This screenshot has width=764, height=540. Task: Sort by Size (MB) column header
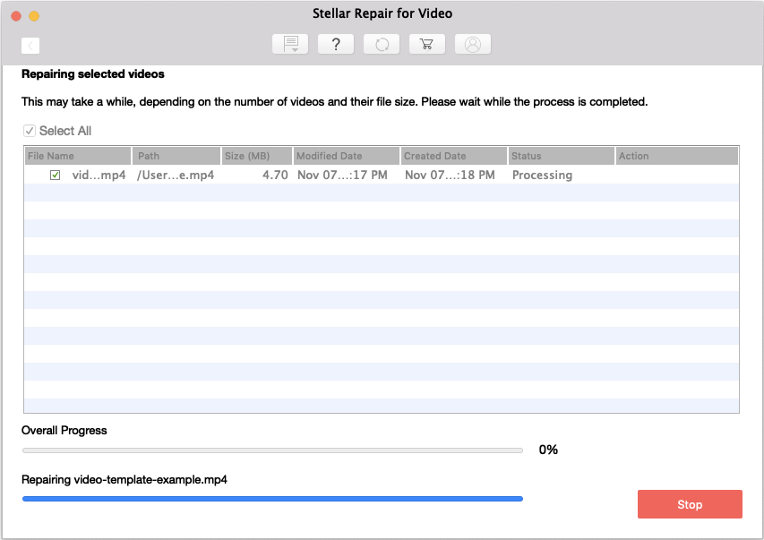click(257, 156)
